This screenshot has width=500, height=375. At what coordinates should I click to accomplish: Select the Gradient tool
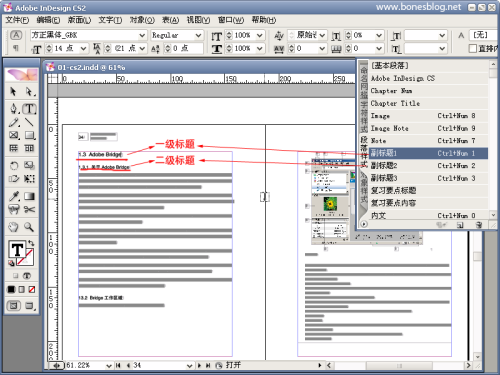tap(29, 196)
